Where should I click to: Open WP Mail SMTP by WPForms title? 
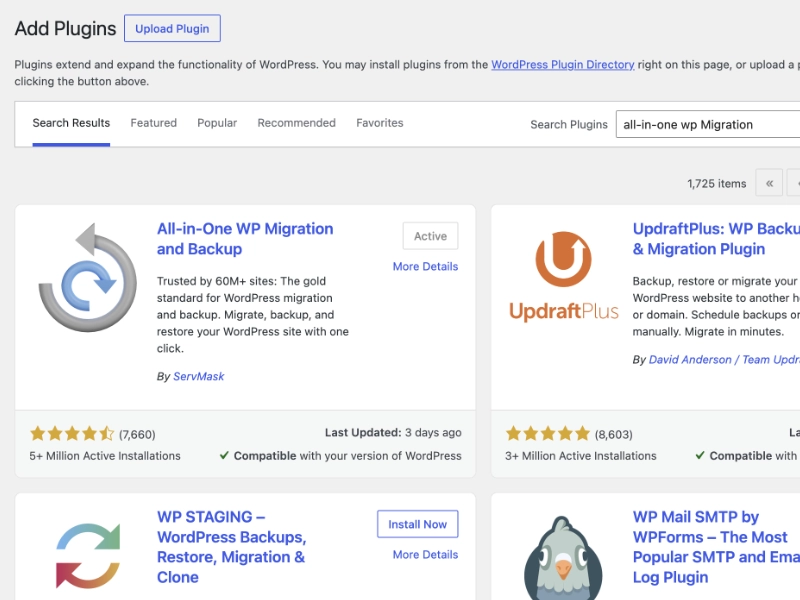pyautogui.click(x=716, y=547)
